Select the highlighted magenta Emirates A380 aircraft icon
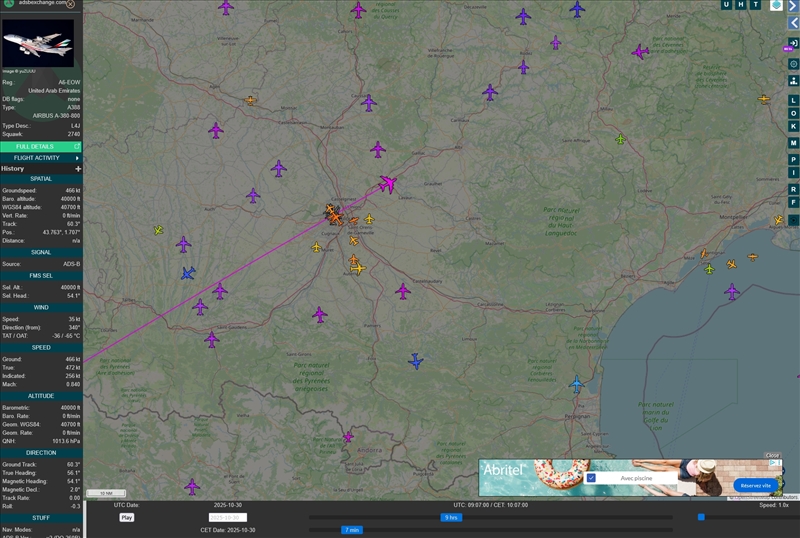The image size is (800, 538). click(388, 183)
